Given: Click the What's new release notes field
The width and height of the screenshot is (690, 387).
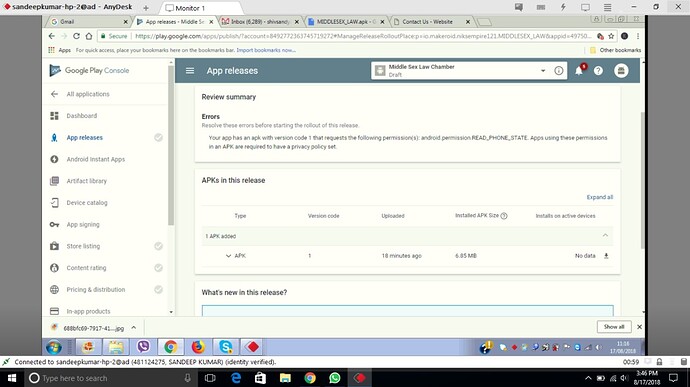Looking at the screenshot, I should click(x=407, y=310).
